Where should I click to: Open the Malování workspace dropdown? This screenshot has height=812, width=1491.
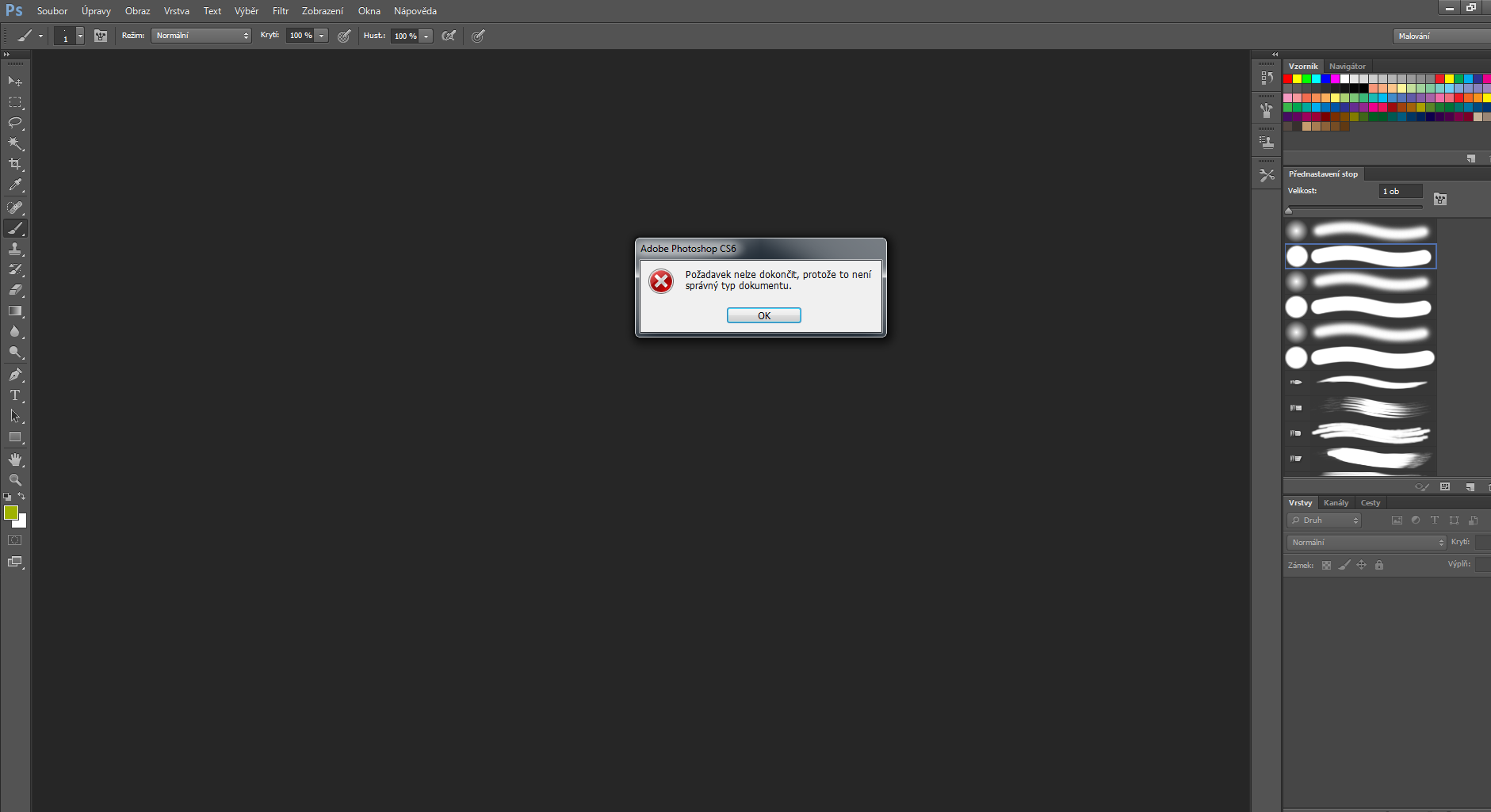(x=1441, y=36)
